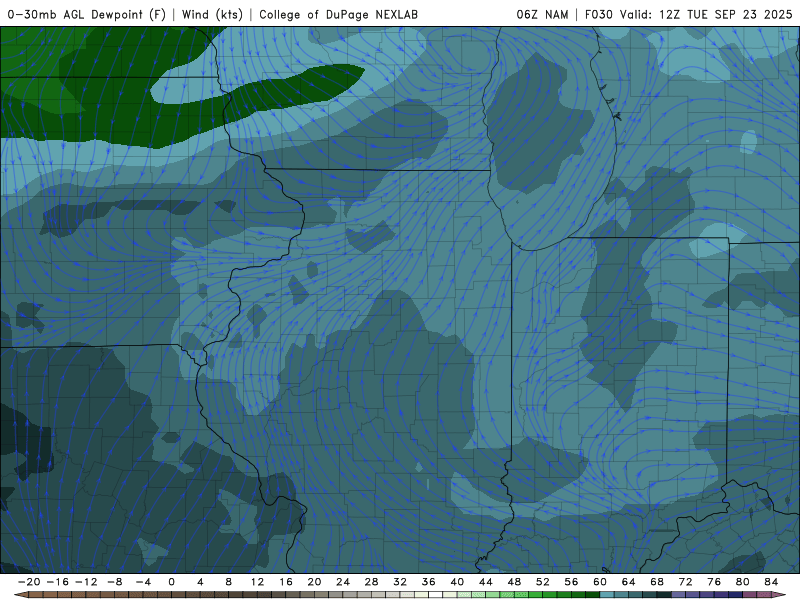Viewport: 800px width, 600px height.
Task: Click the -4 value on the legend
Action: pyautogui.click(x=143, y=582)
